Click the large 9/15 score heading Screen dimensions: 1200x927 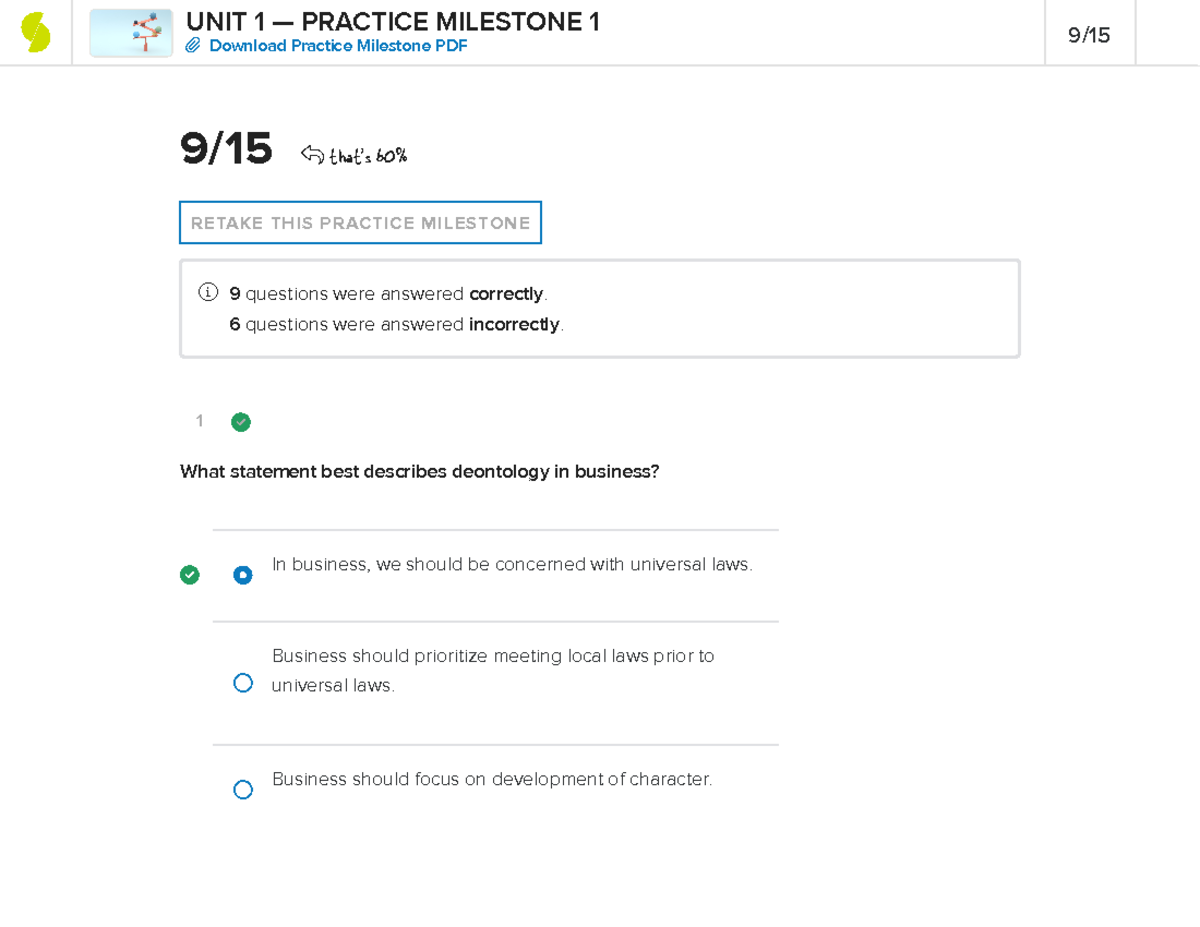pyautogui.click(x=226, y=150)
